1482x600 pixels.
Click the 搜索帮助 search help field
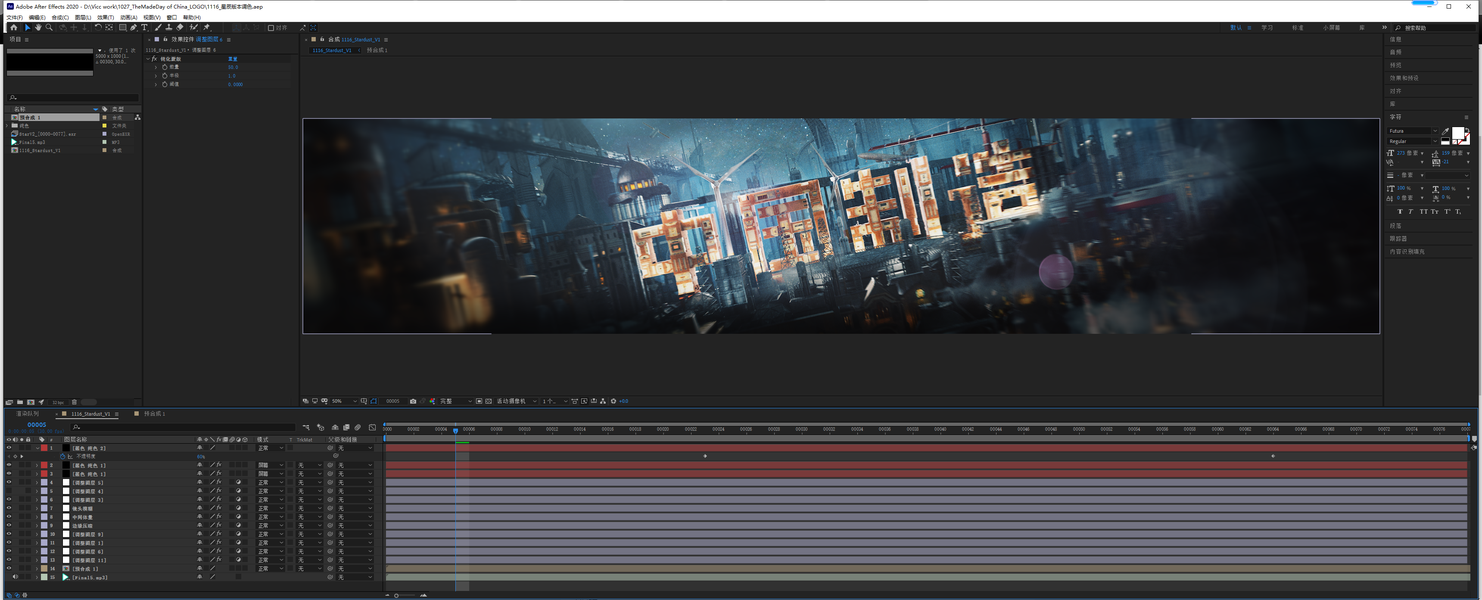[1435, 28]
